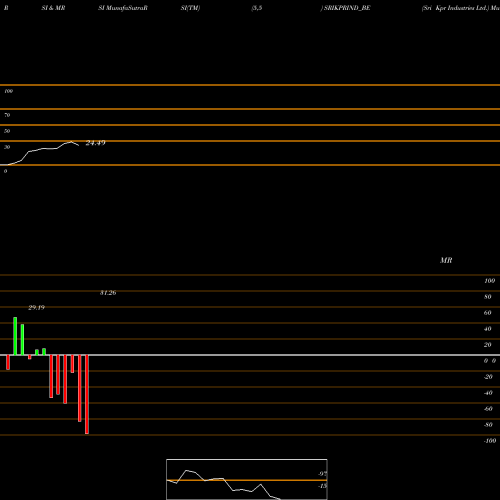Click the longest red bar in the MR chart
The width and height of the screenshot is (500, 500).
tap(87, 394)
